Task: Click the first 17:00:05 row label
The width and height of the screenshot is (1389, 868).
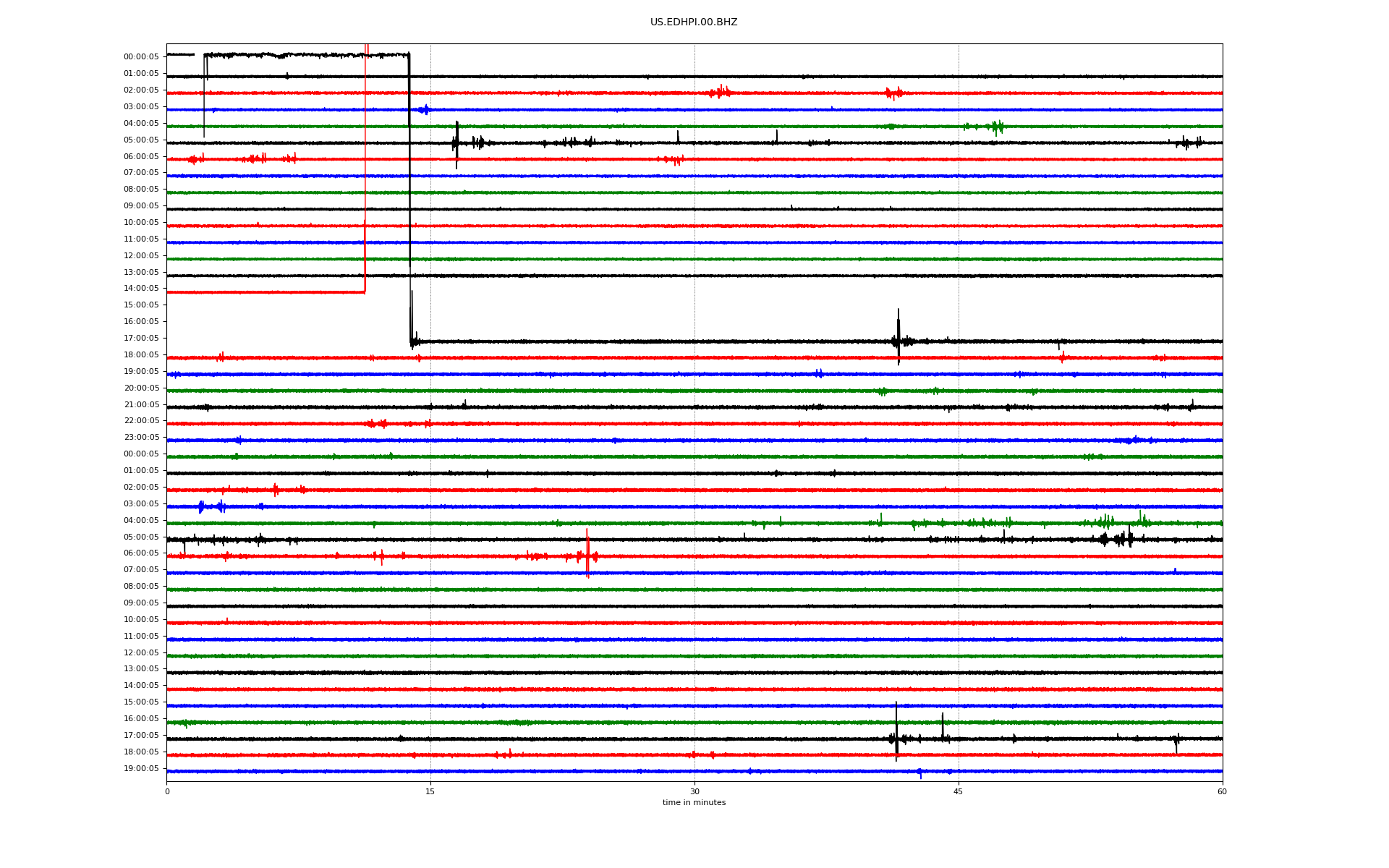Action: (141, 339)
